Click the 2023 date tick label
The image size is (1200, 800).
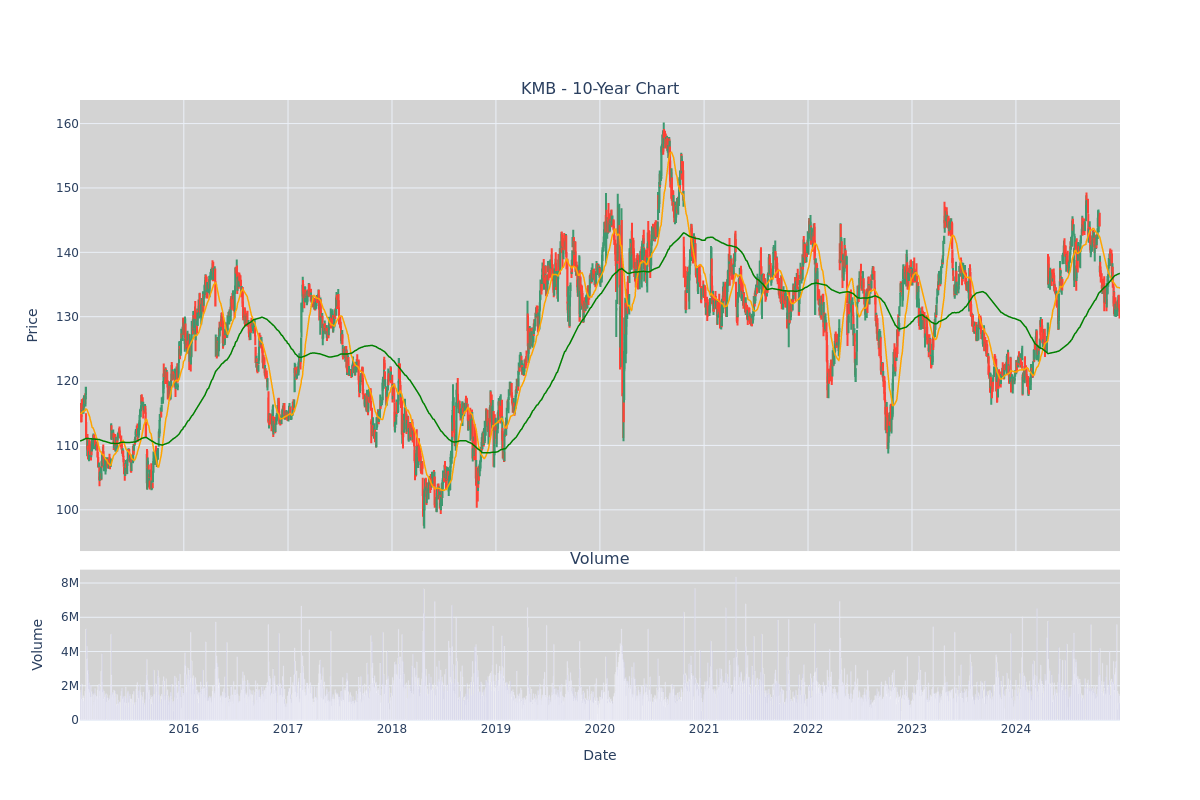(912, 729)
